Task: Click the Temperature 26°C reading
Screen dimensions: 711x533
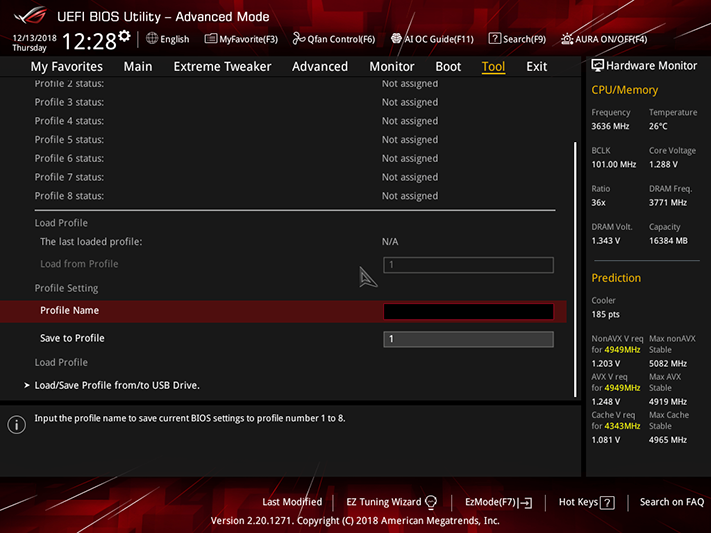Action: (658, 126)
